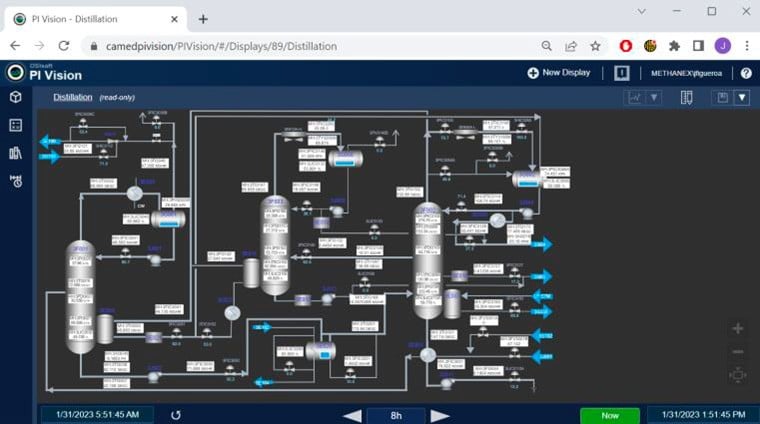
Task: Click the New Display button
Action: pos(559,73)
